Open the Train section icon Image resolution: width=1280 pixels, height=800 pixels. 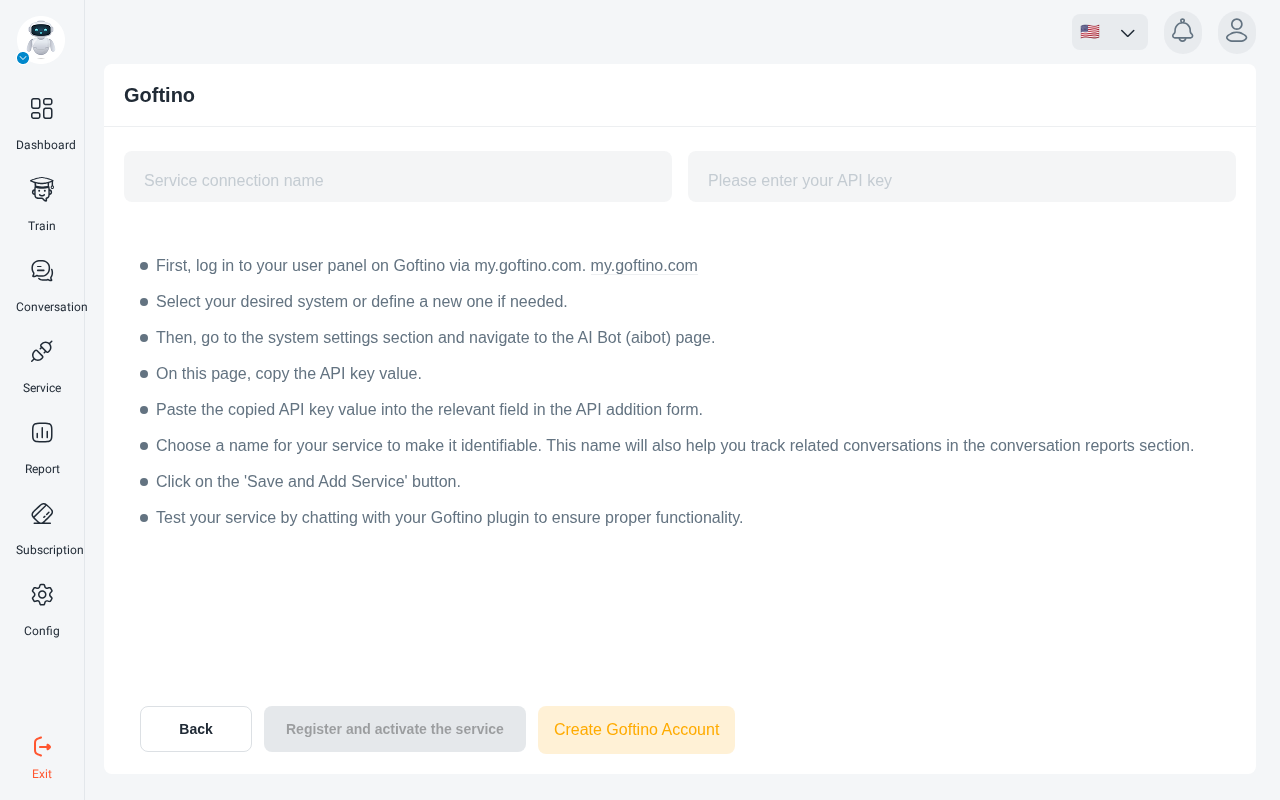pos(42,189)
